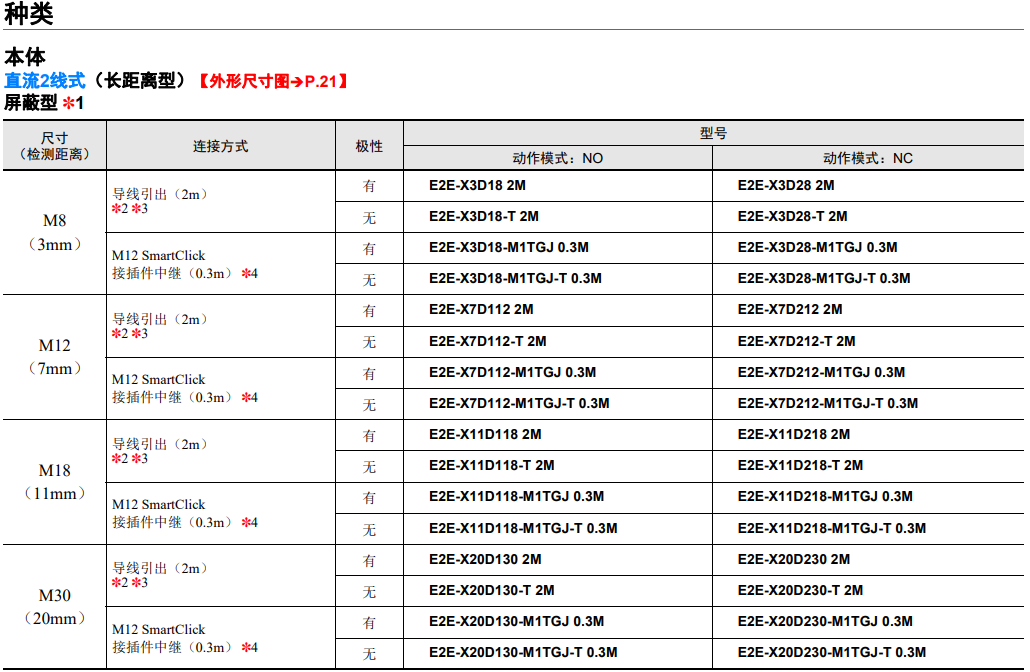Select model E2E-X3D28 2M
The width and height of the screenshot is (1030, 672).
(x=786, y=186)
